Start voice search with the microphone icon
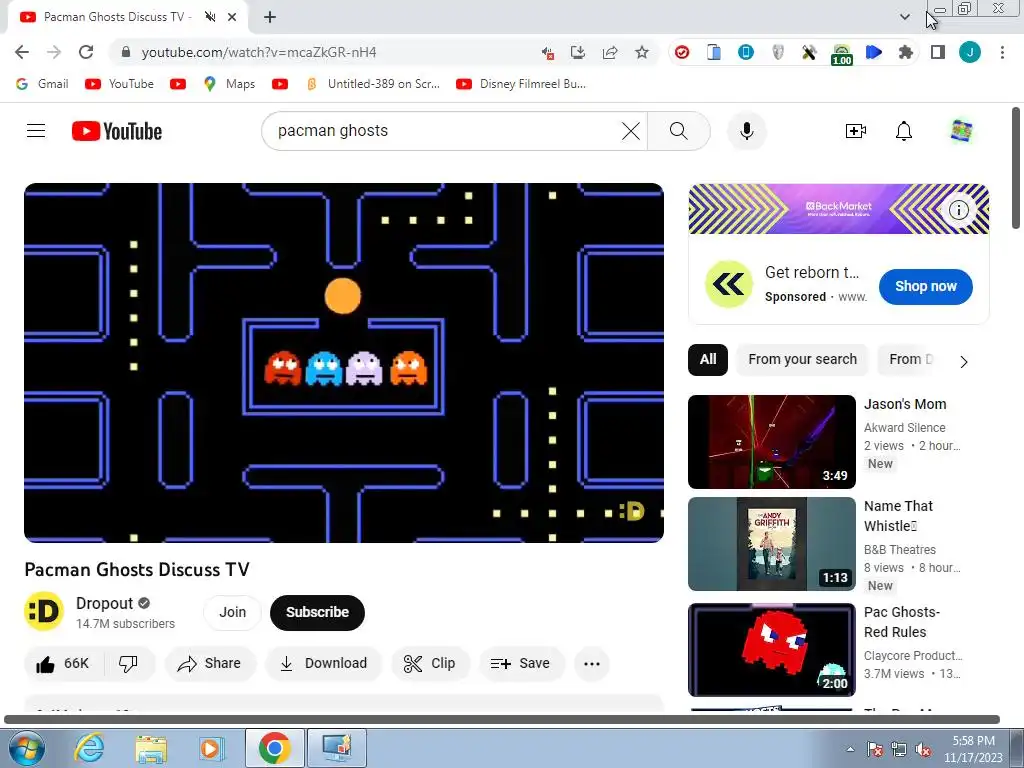Viewport: 1024px width, 768px height. (x=746, y=131)
